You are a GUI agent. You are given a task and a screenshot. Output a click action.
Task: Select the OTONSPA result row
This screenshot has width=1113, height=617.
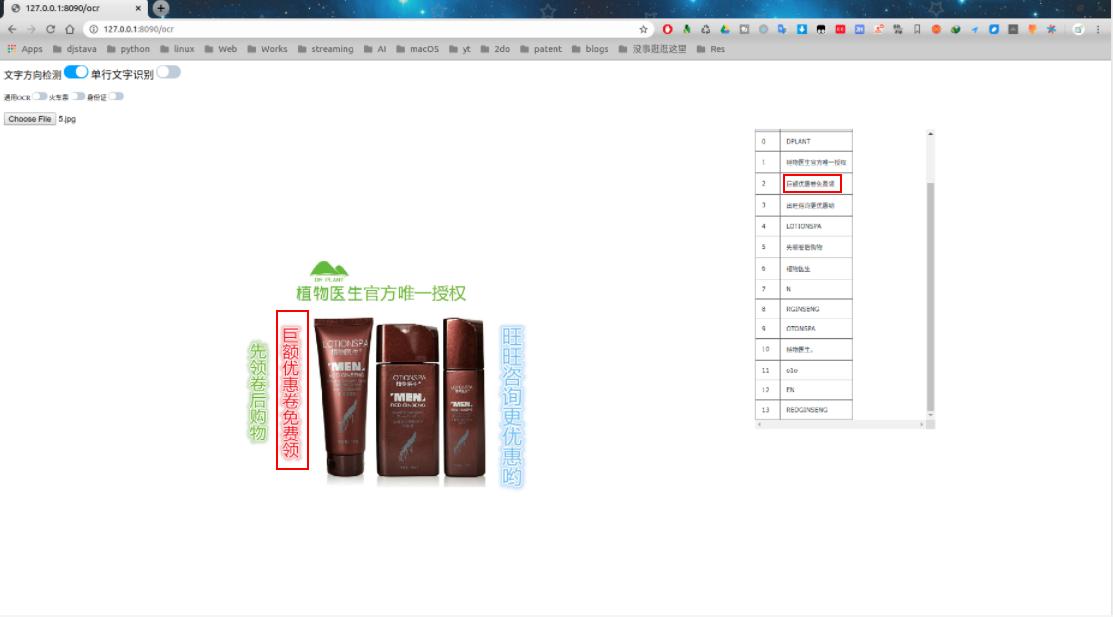point(804,329)
